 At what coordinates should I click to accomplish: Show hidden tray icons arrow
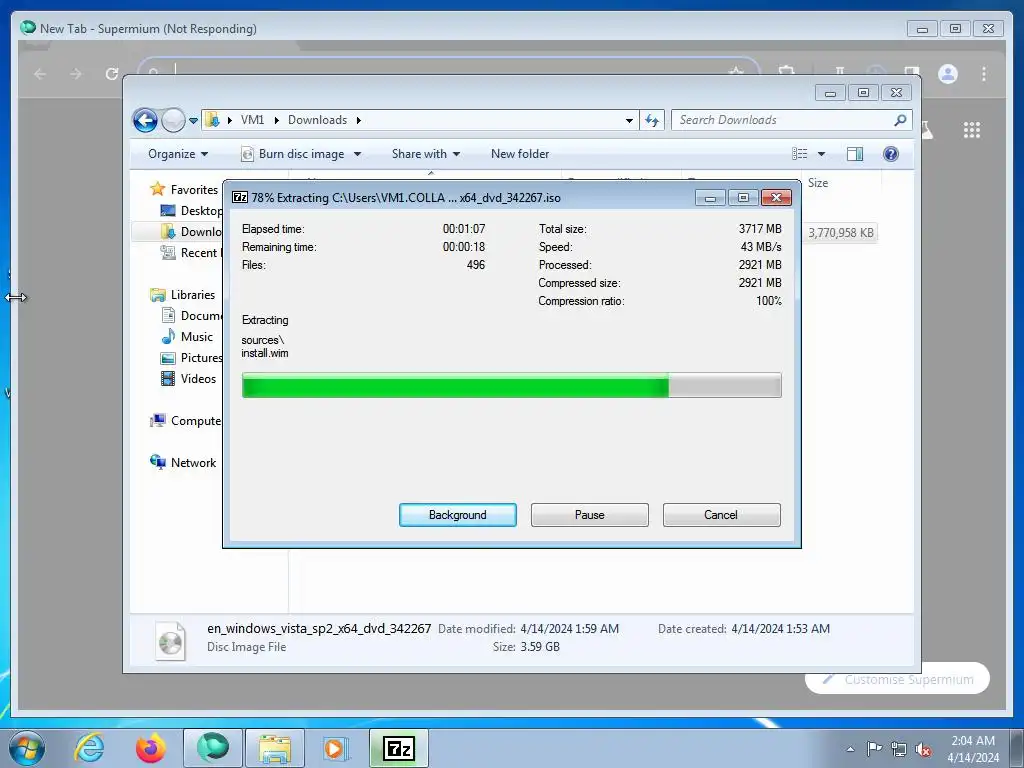click(850, 749)
